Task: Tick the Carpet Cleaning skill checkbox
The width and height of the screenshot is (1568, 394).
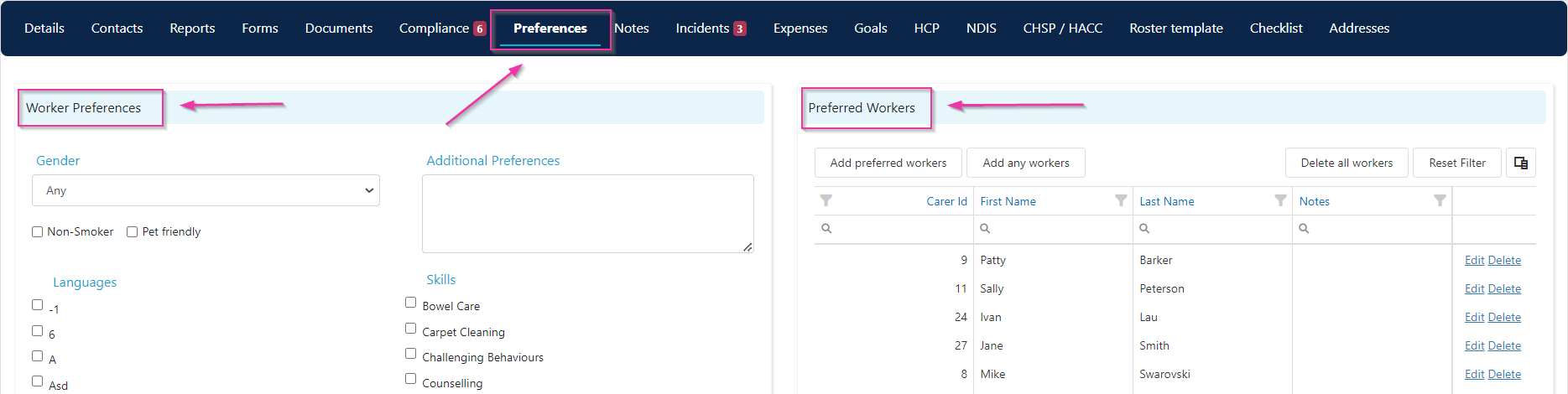Action: tap(410, 328)
